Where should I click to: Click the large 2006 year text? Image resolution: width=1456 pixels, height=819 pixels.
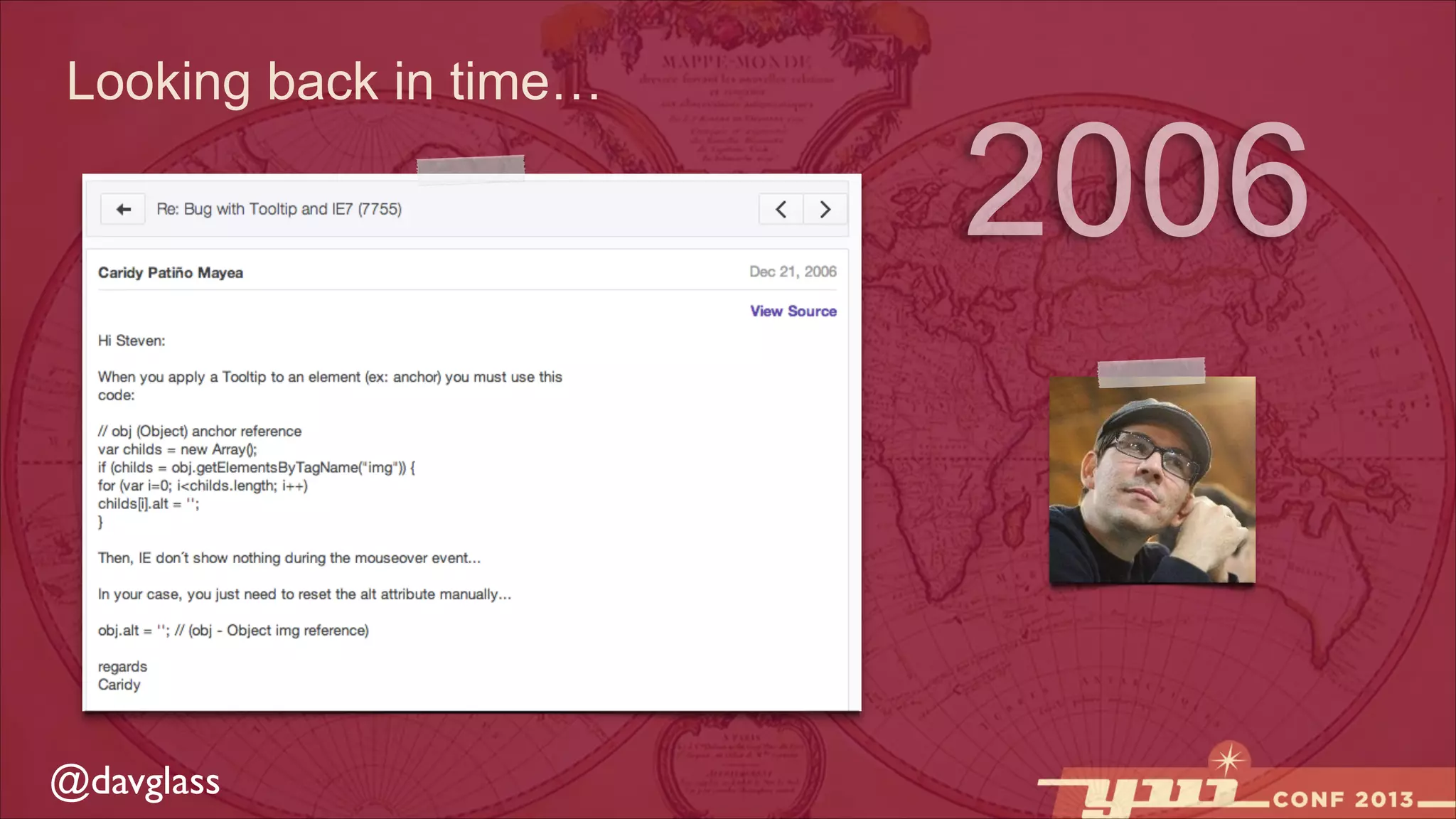(1137, 179)
